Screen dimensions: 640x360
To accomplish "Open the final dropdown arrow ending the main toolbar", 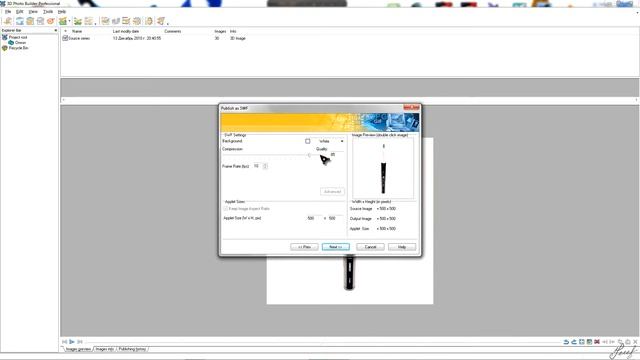I will tap(168, 23).
